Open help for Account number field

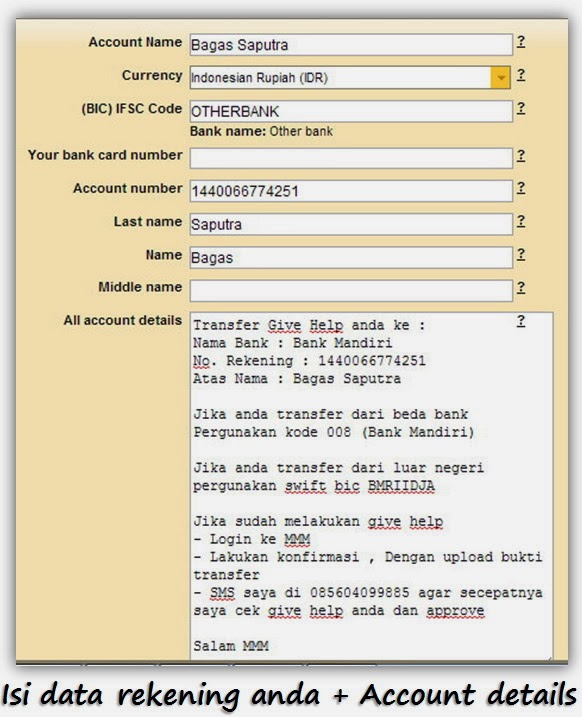(x=521, y=188)
